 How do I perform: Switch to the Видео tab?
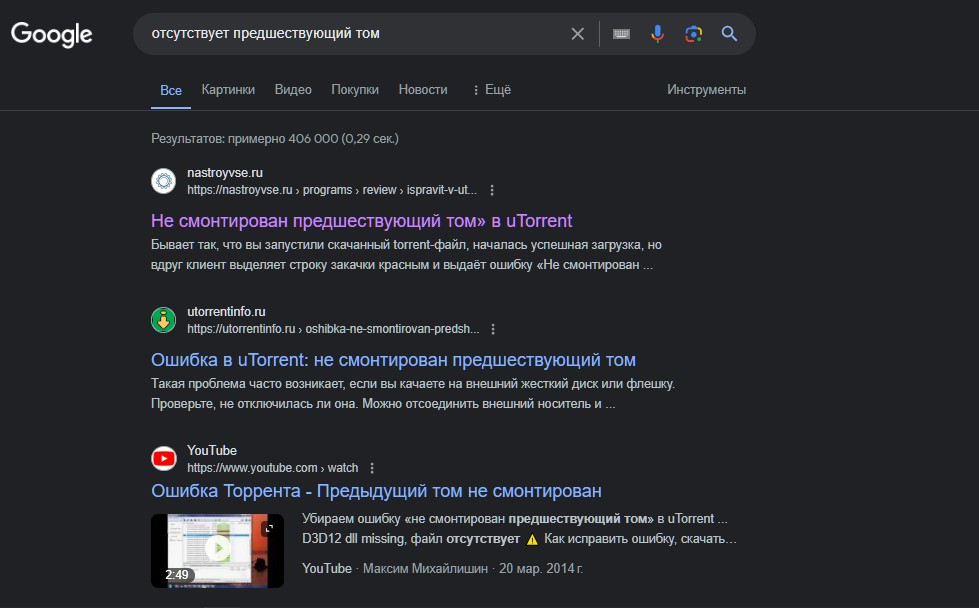[293, 90]
